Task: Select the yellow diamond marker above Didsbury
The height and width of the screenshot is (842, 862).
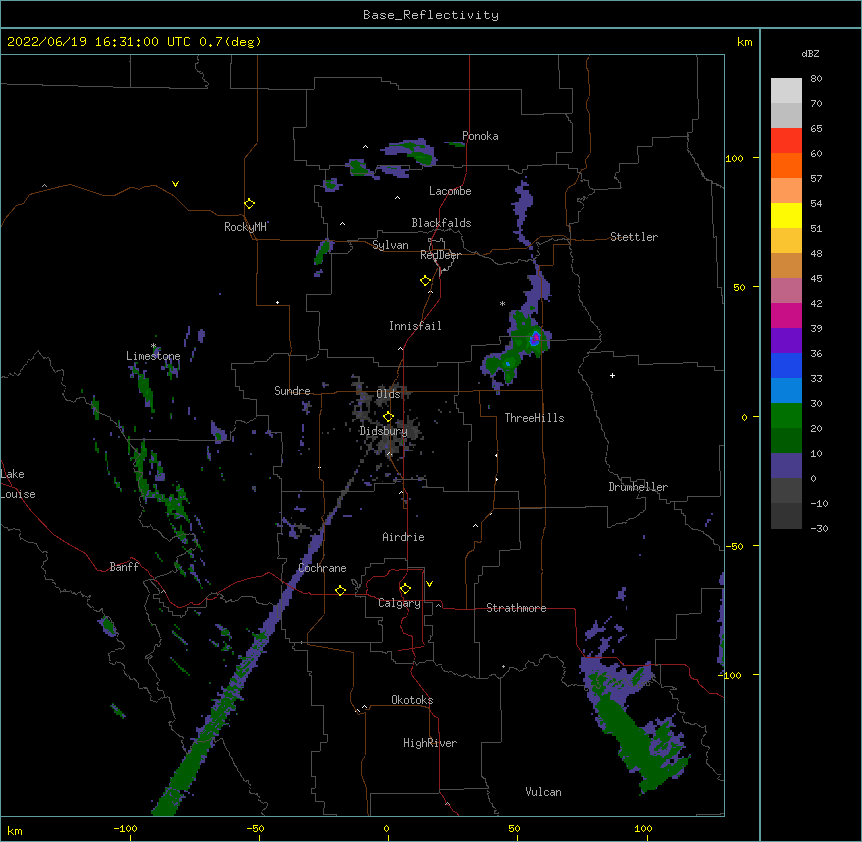Action: tap(388, 417)
